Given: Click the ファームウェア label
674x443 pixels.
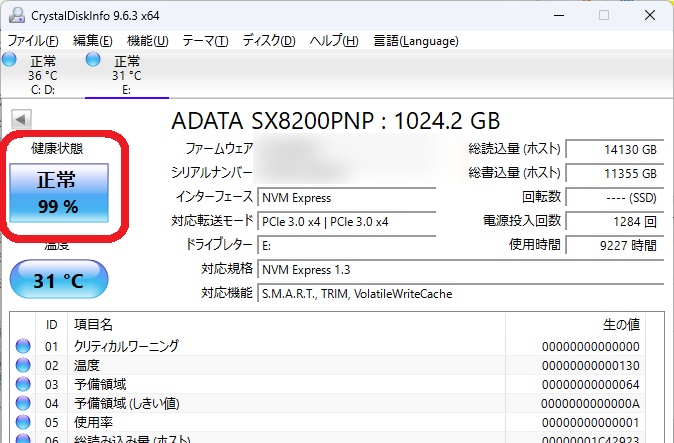Looking at the screenshot, I should pyautogui.click(x=219, y=149).
